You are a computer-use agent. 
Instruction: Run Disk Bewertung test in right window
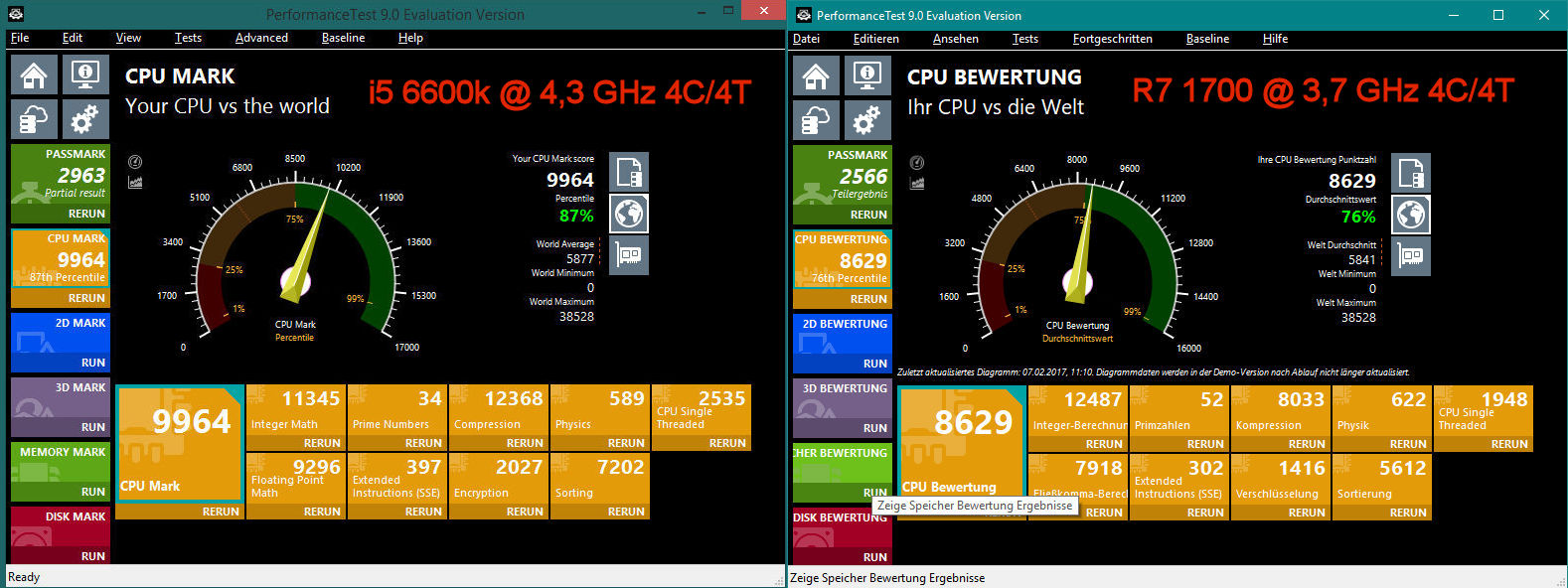875,557
